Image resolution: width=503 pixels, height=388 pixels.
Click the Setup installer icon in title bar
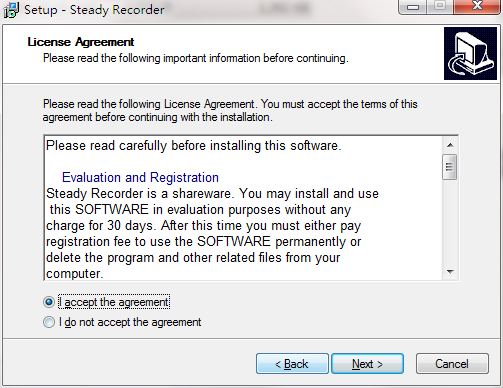(x=11, y=10)
